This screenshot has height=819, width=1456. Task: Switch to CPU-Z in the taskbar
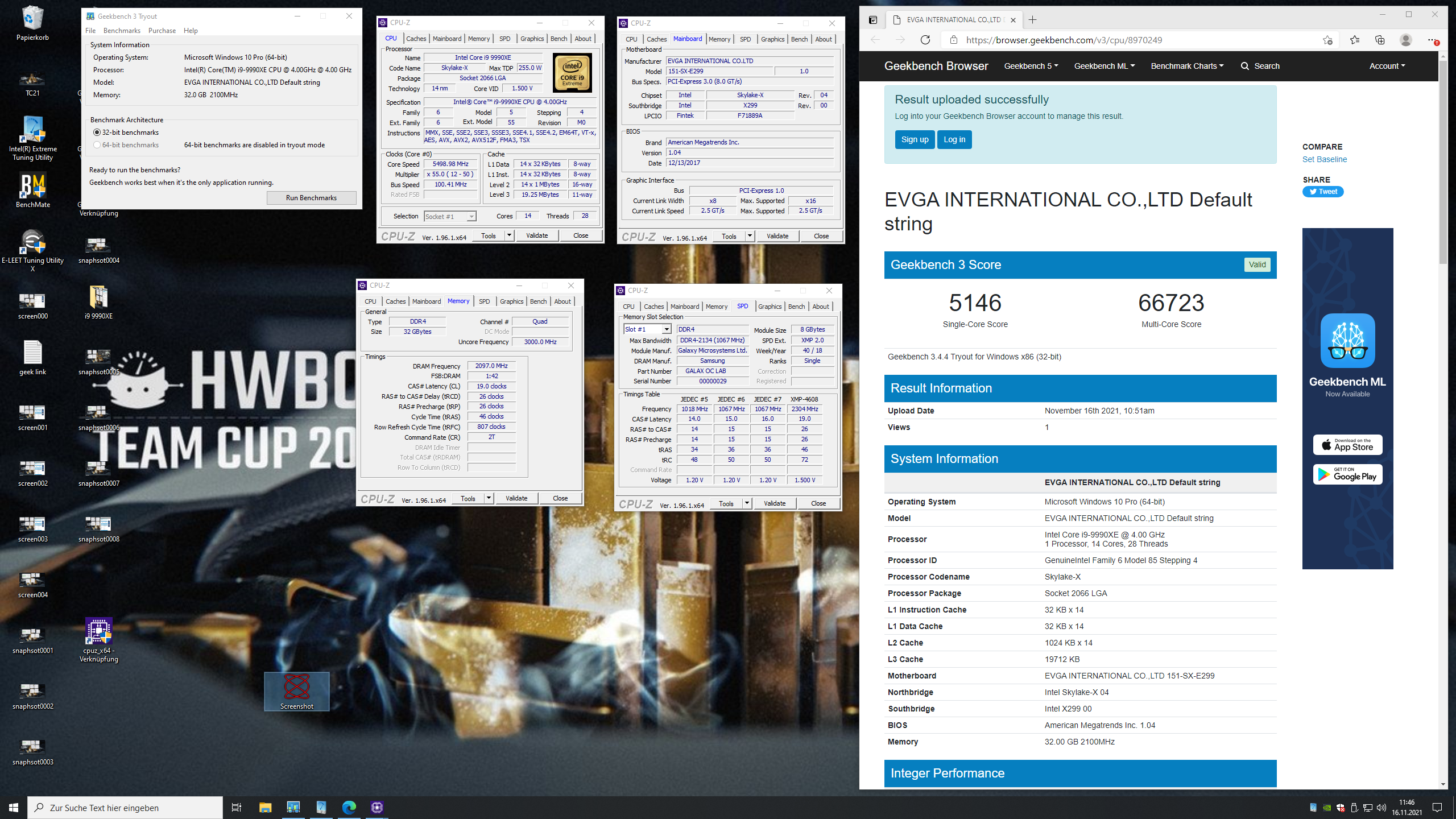click(x=377, y=808)
